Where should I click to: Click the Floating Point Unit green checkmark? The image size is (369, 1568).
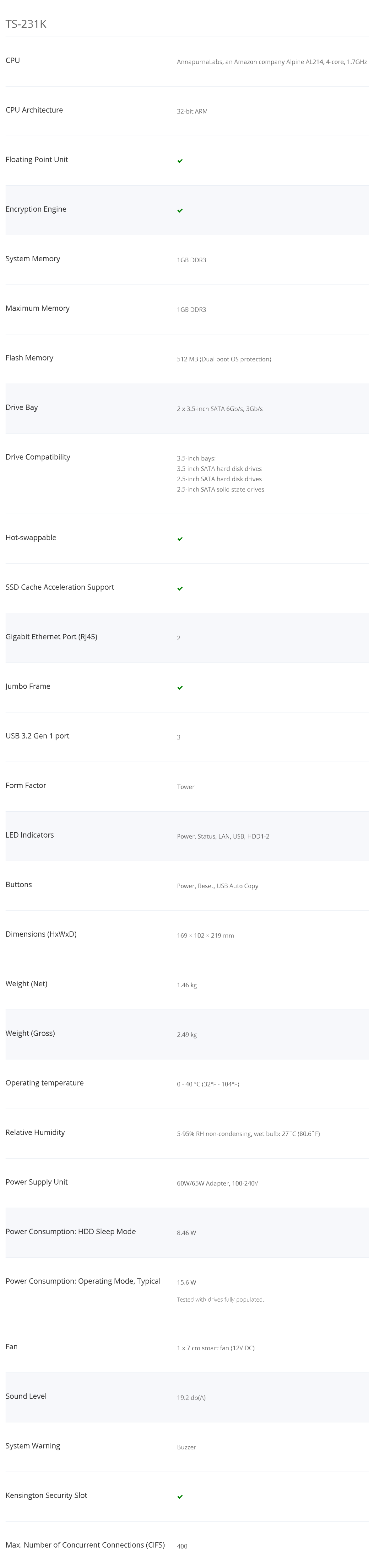[180, 161]
